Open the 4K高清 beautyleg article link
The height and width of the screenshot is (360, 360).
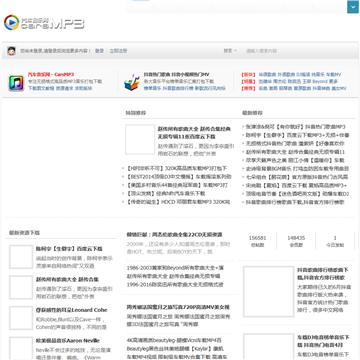click(x=174, y=340)
